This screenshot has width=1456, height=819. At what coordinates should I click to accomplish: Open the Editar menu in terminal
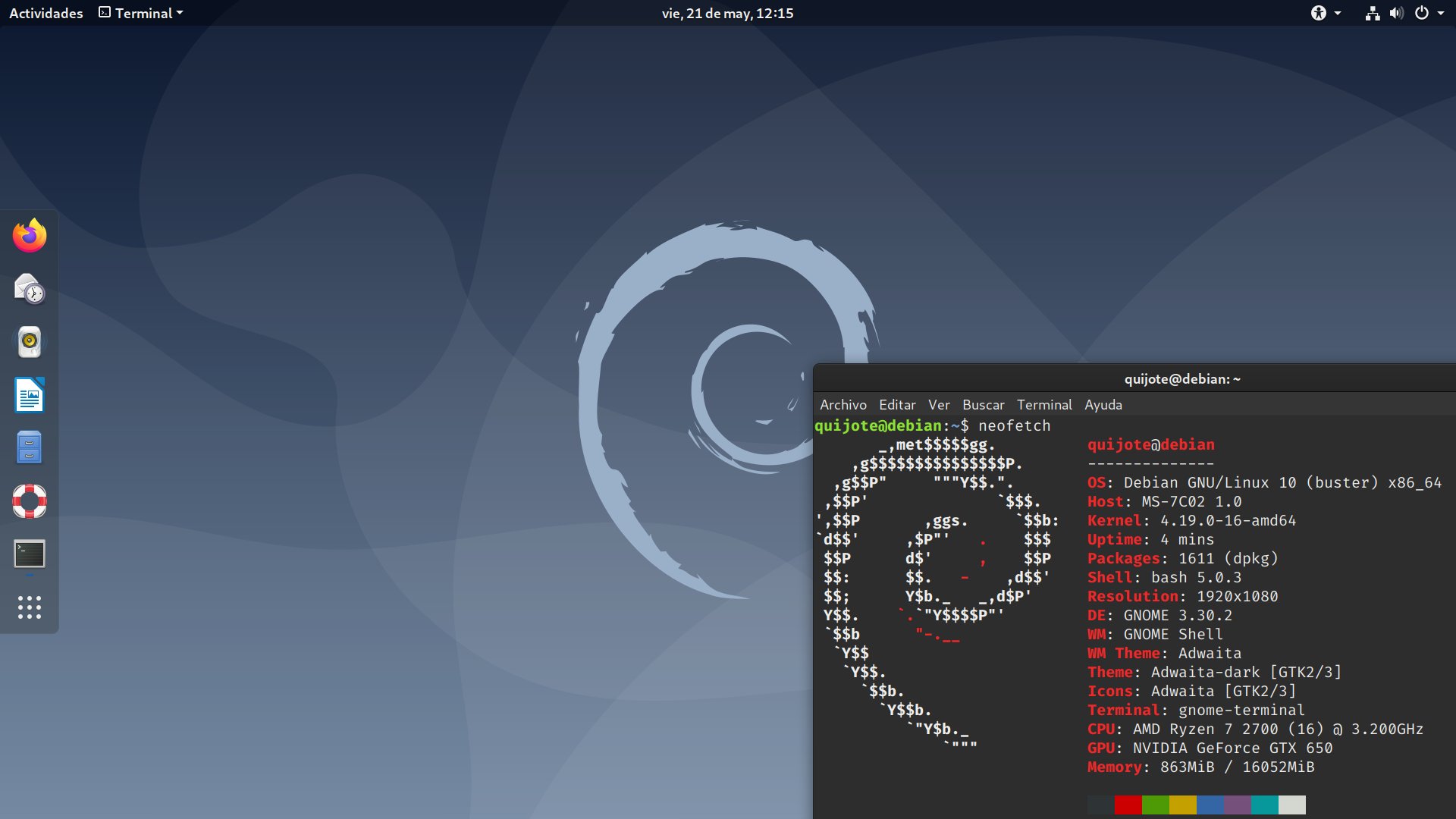pos(897,405)
